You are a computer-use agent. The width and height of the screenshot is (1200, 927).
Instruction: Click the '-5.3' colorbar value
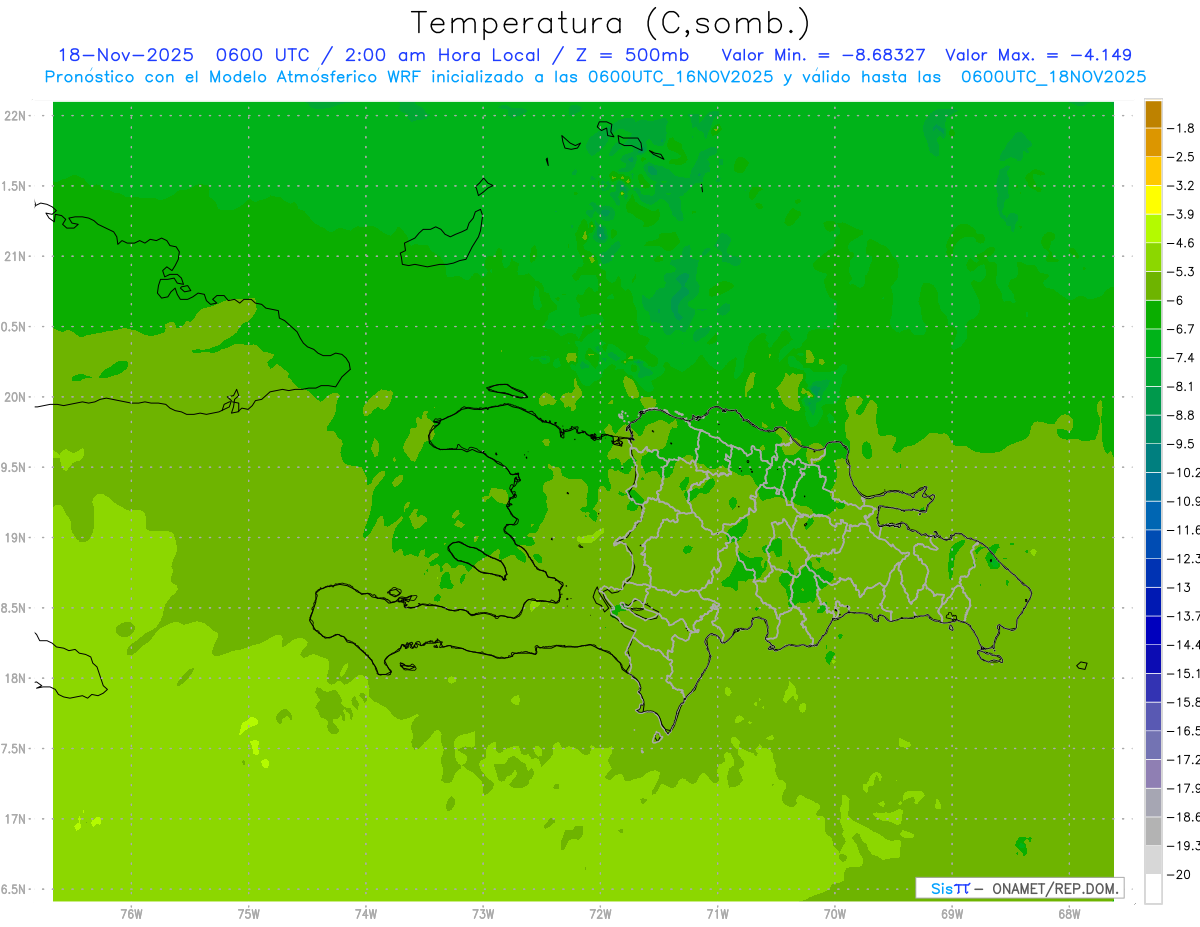(1182, 271)
